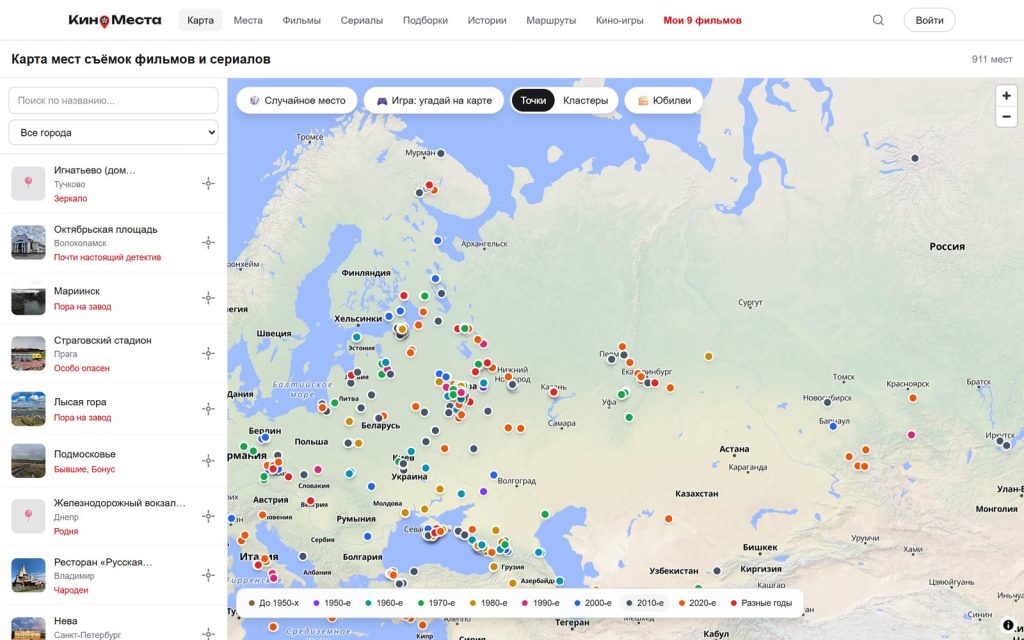
Task: Go to Сериалы section
Action: pos(361,20)
